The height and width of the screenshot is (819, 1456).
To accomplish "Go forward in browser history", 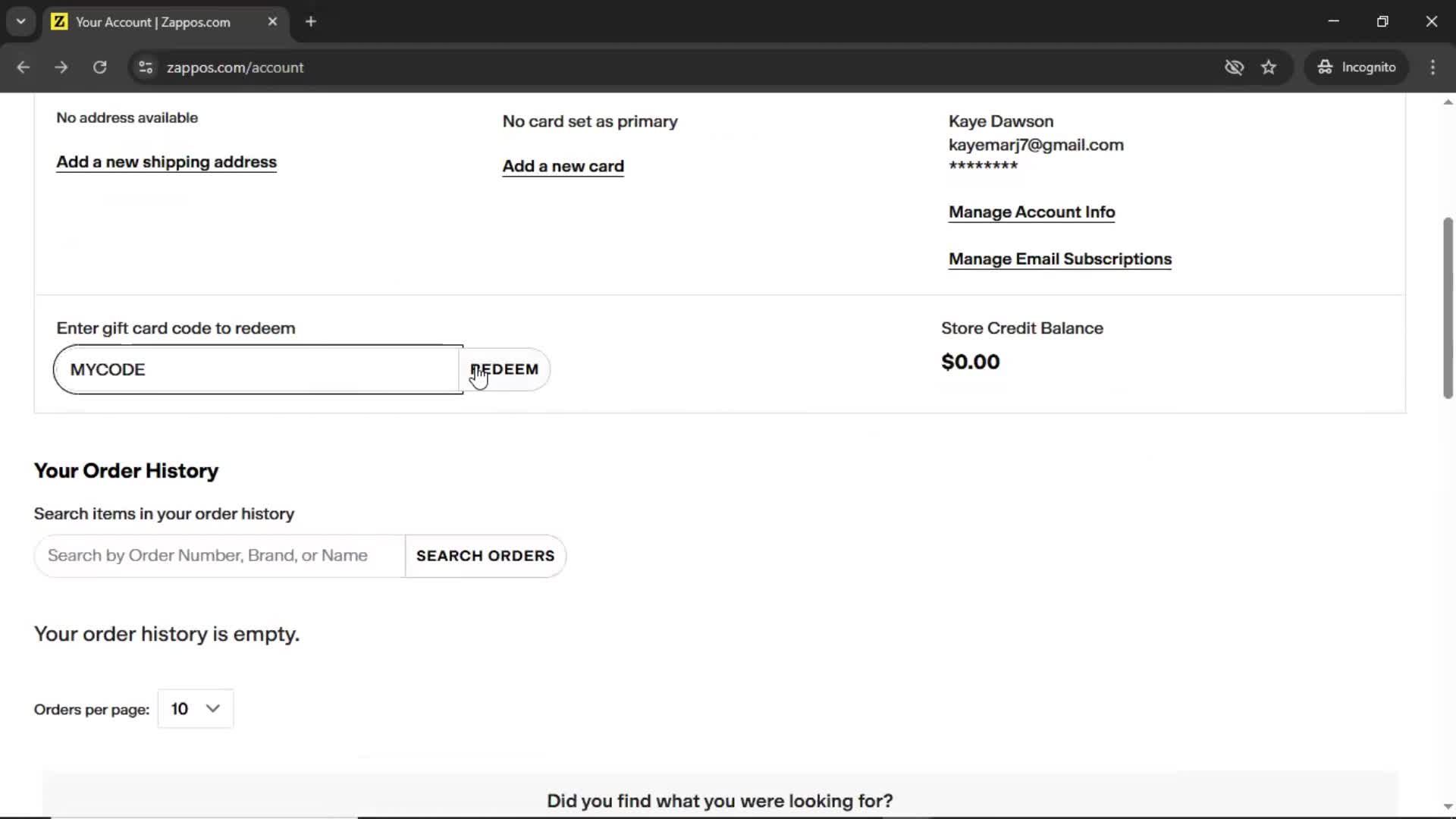I will (61, 67).
